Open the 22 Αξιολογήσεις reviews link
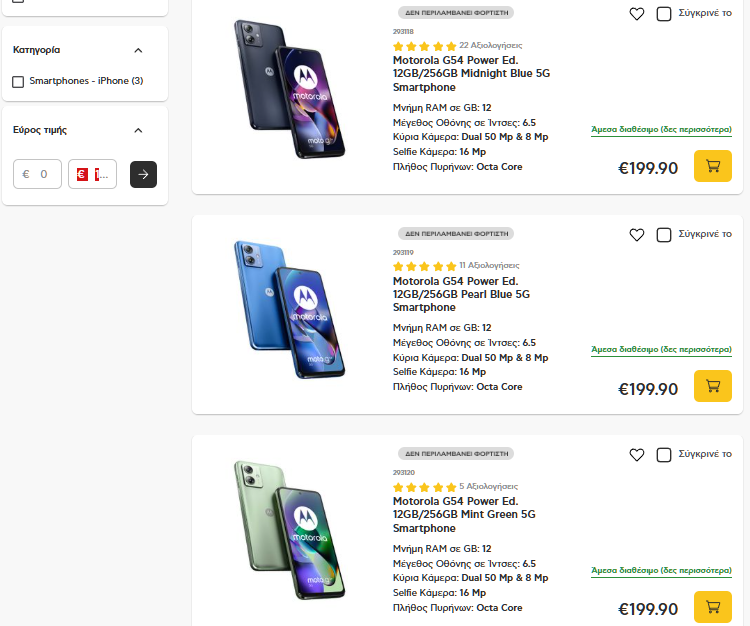Screen dimensions: 750x626 point(490,46)
